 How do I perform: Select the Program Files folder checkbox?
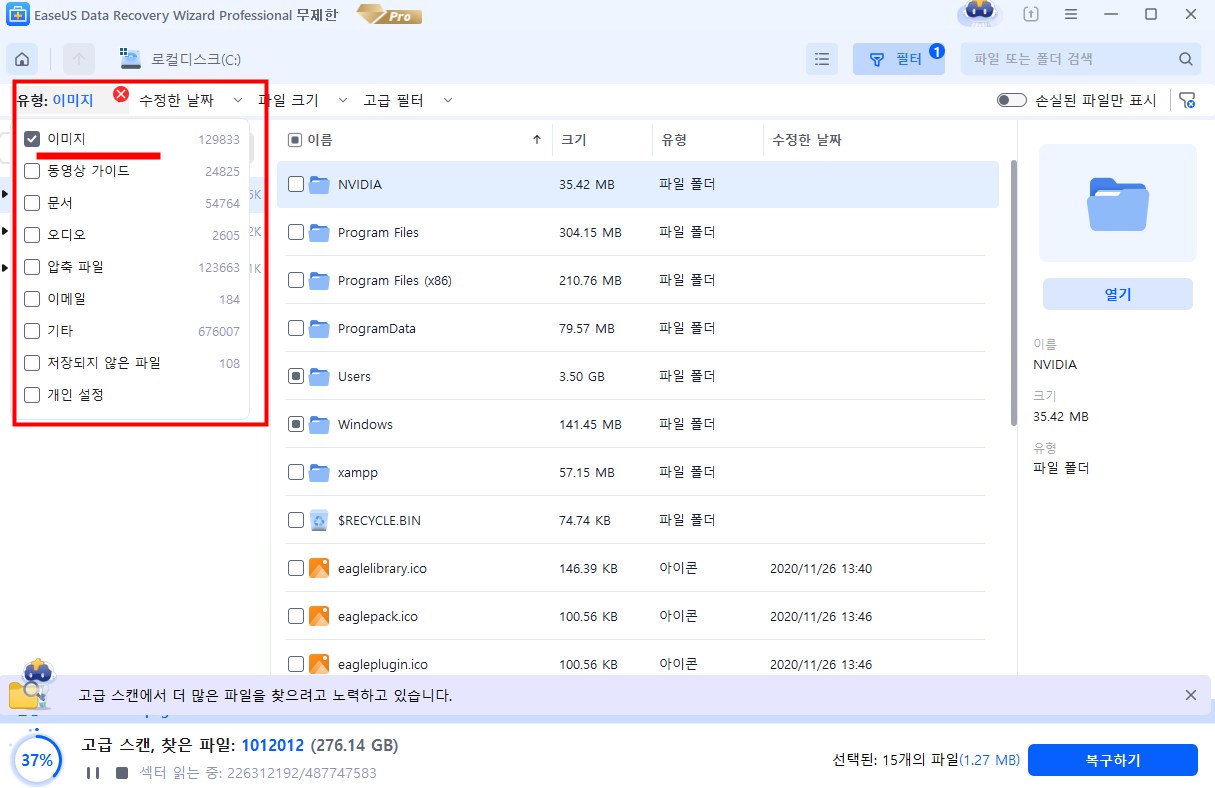click(x=295, y=232)
